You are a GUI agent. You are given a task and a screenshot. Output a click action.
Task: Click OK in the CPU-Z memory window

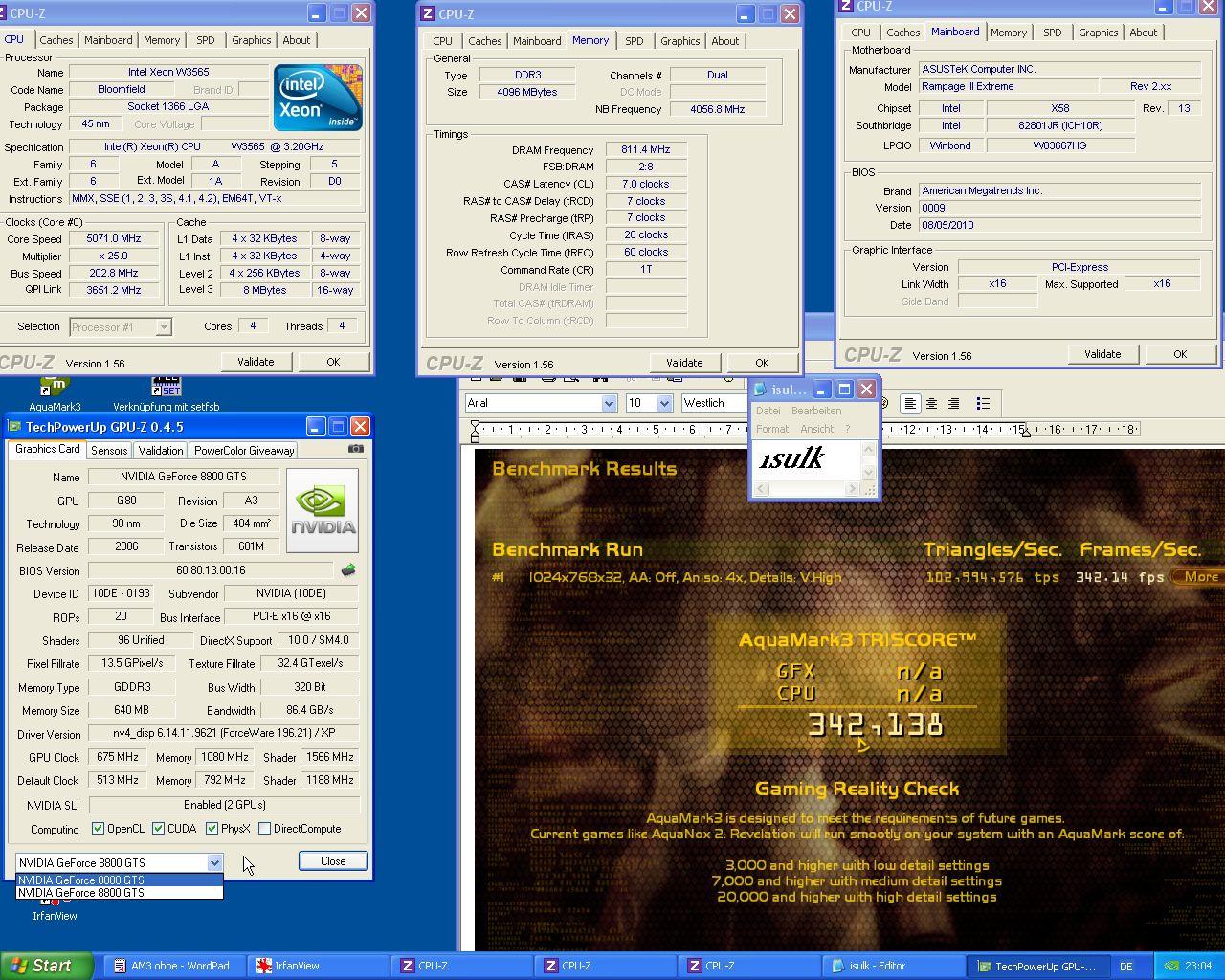pyautogui.click(x=762, y=363)
